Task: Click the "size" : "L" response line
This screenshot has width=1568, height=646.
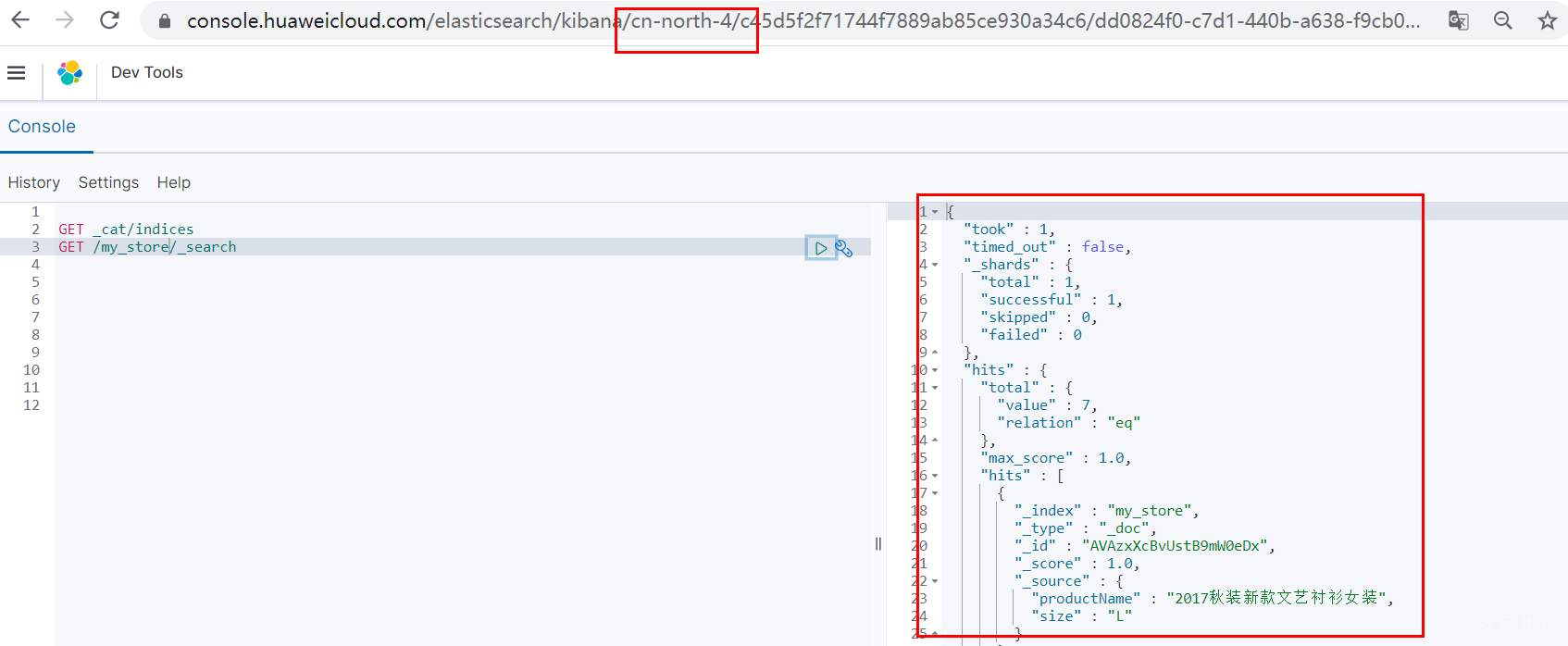Action: 1081,616
